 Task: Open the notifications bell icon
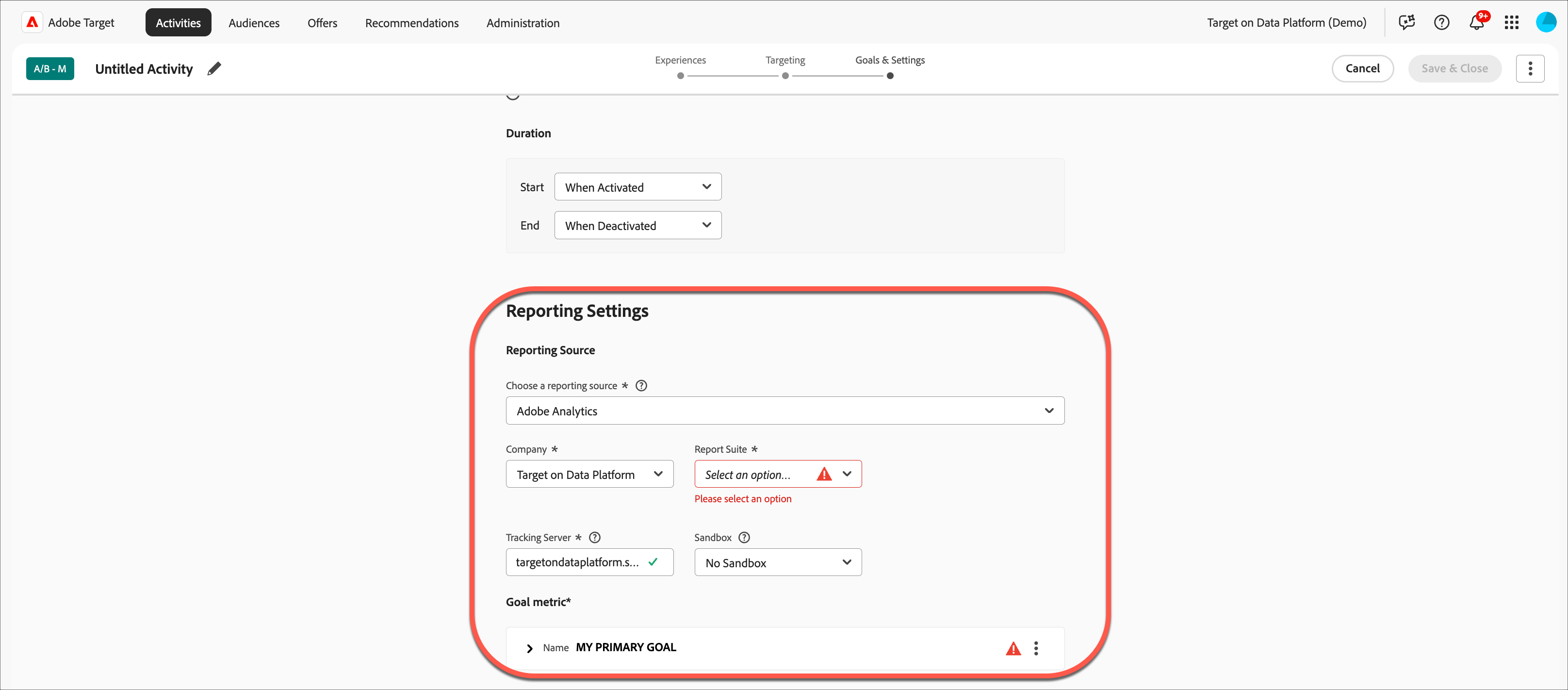(1476, 22)
